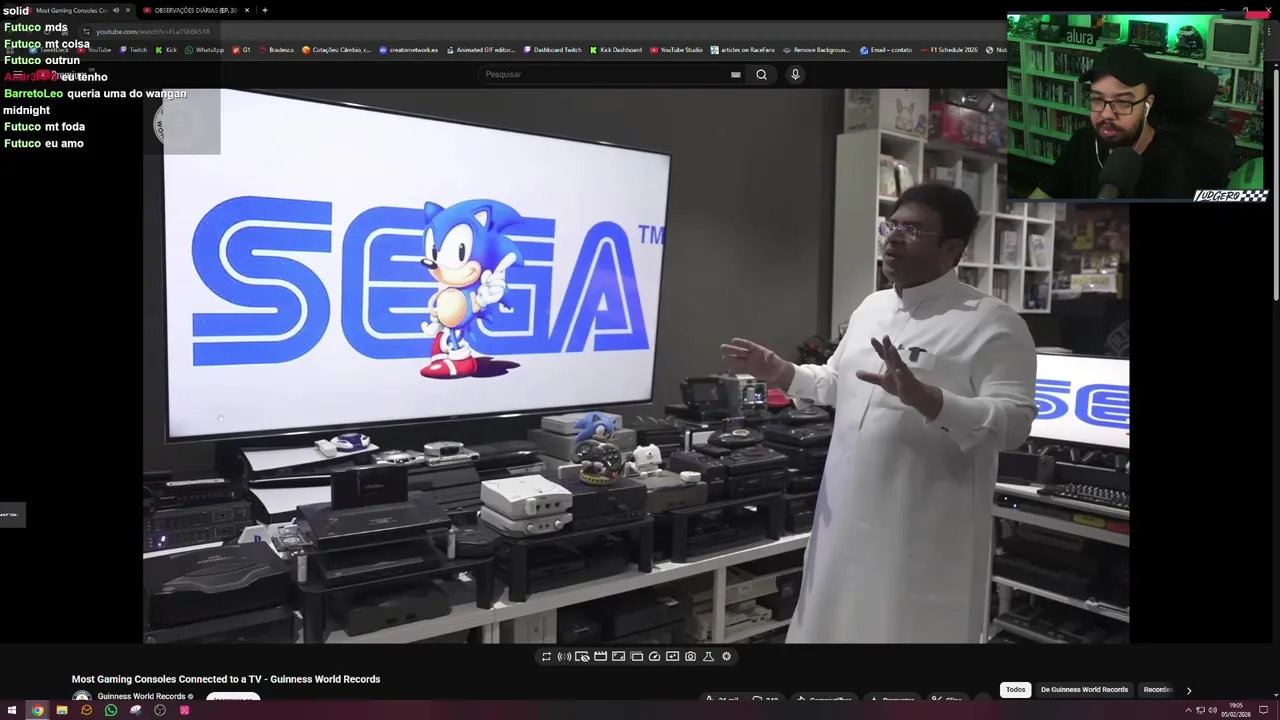Select the Todos filter chip
Image resolution: width=1280 pixels, height=720 pixels.
pyautogui.click(x=1016, y=689)
